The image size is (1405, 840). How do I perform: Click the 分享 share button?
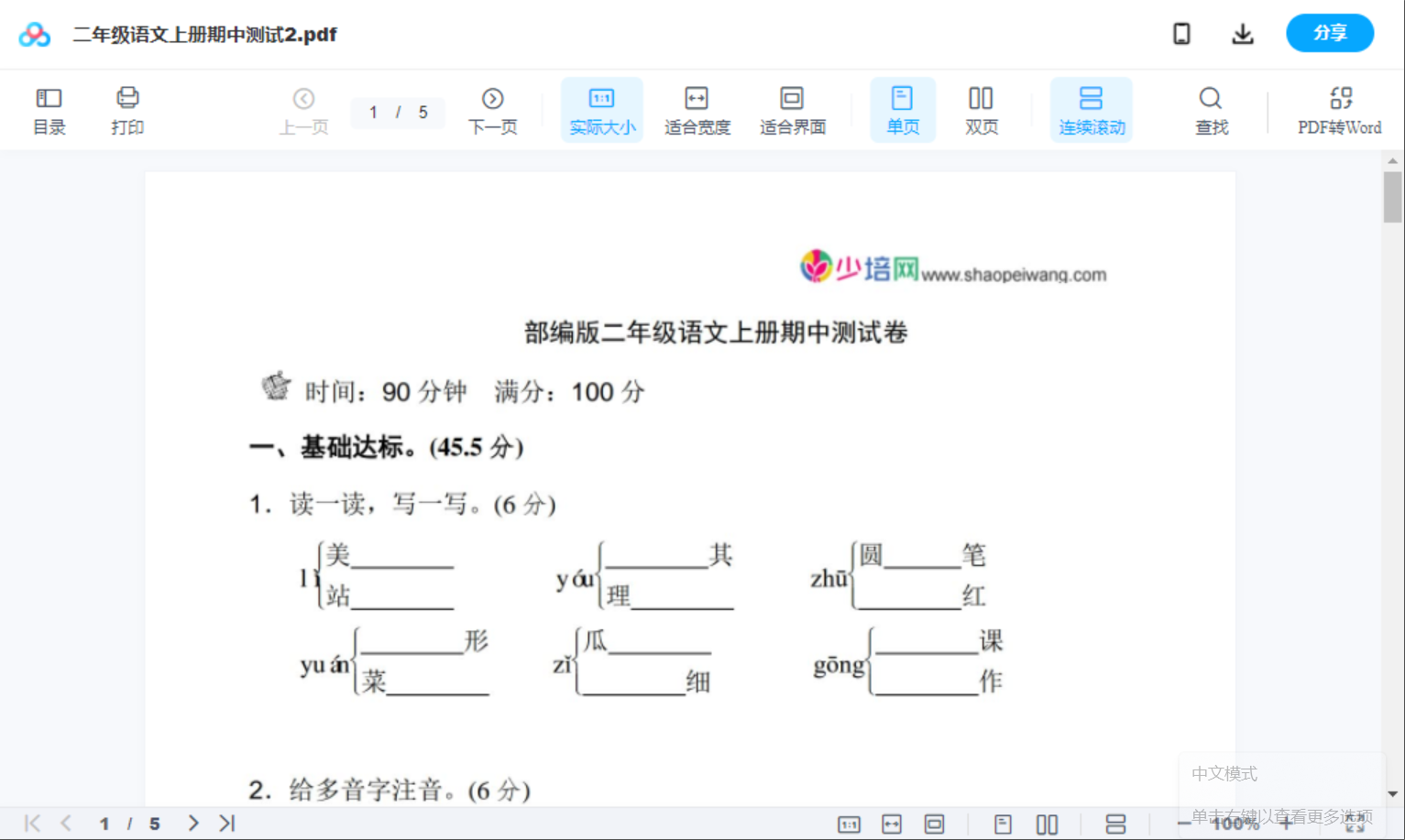click(x=1330, y=33)
